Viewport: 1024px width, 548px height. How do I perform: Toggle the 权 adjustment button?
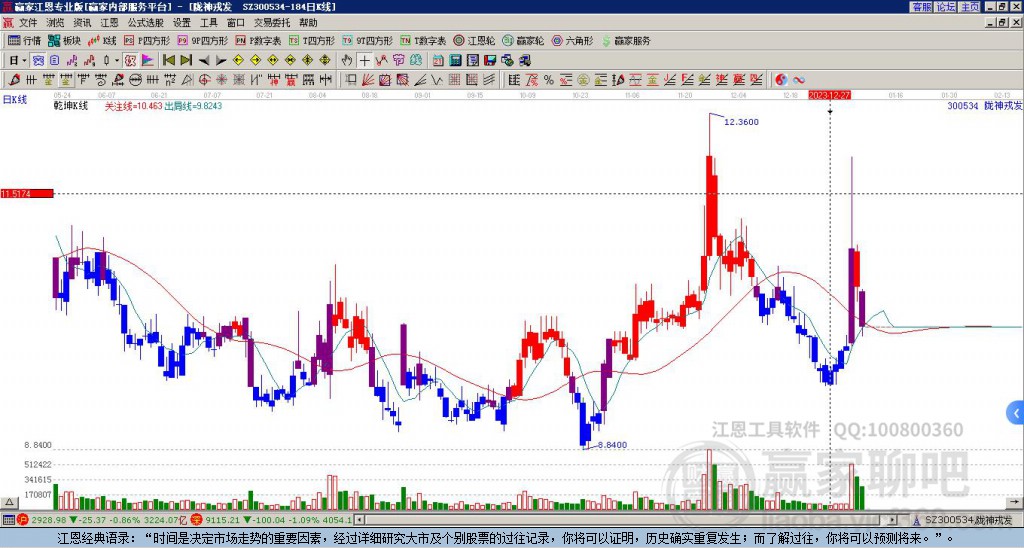(130, 60)
